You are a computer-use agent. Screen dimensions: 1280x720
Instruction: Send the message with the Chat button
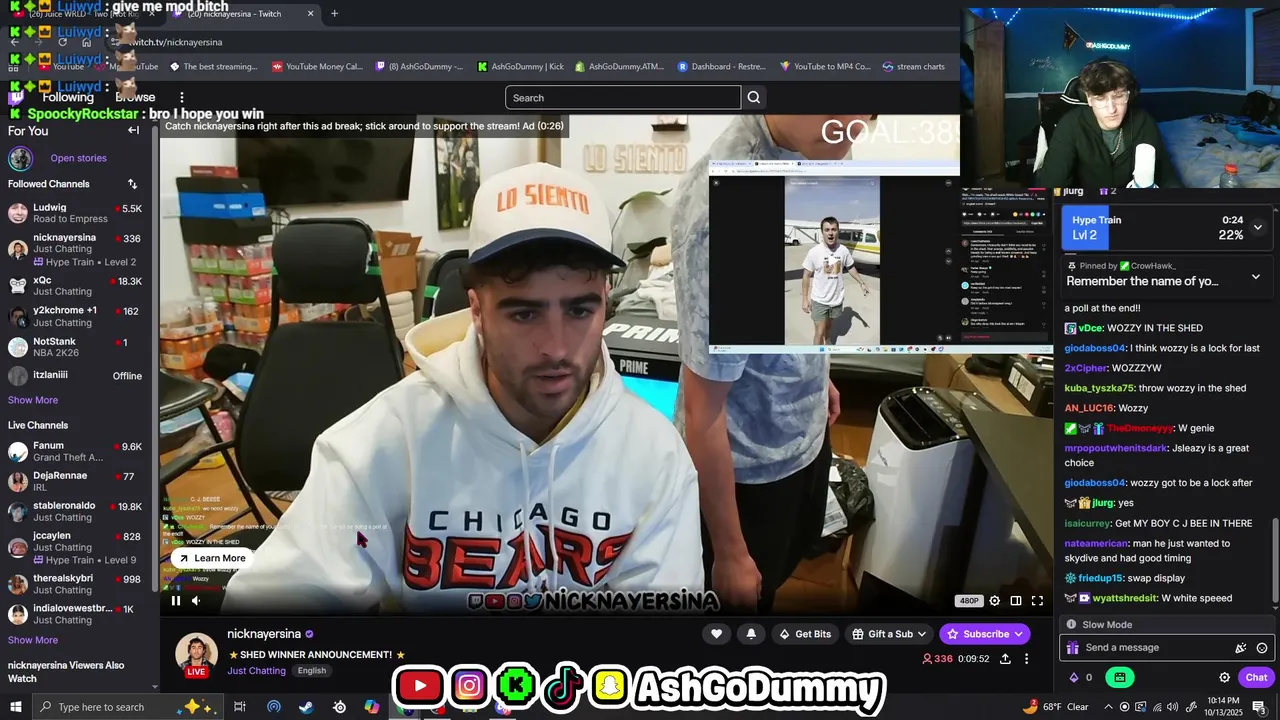pos(1256,677)
